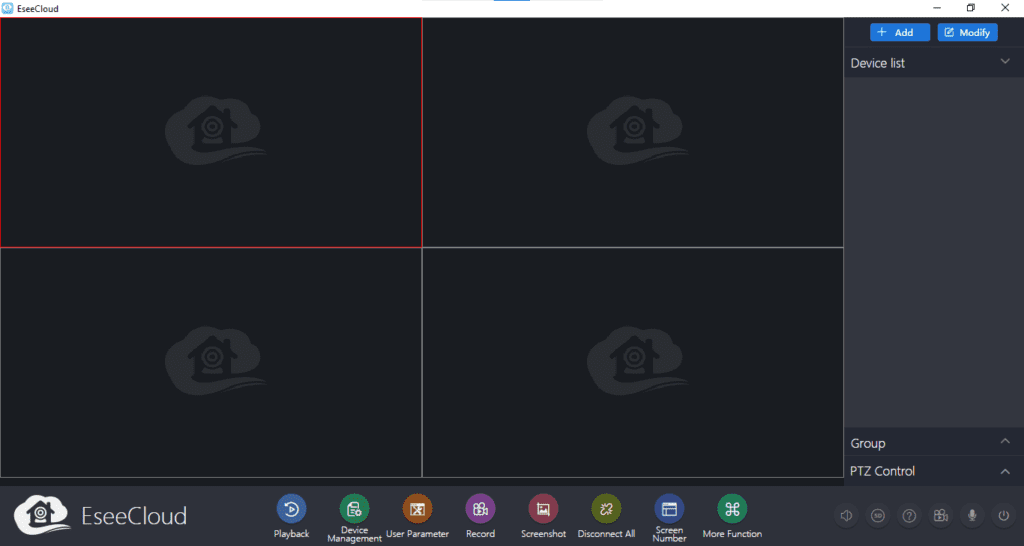This screenshot has height=546, width=1024.
Task: Click the Modify button
Action: click(967, 32)
